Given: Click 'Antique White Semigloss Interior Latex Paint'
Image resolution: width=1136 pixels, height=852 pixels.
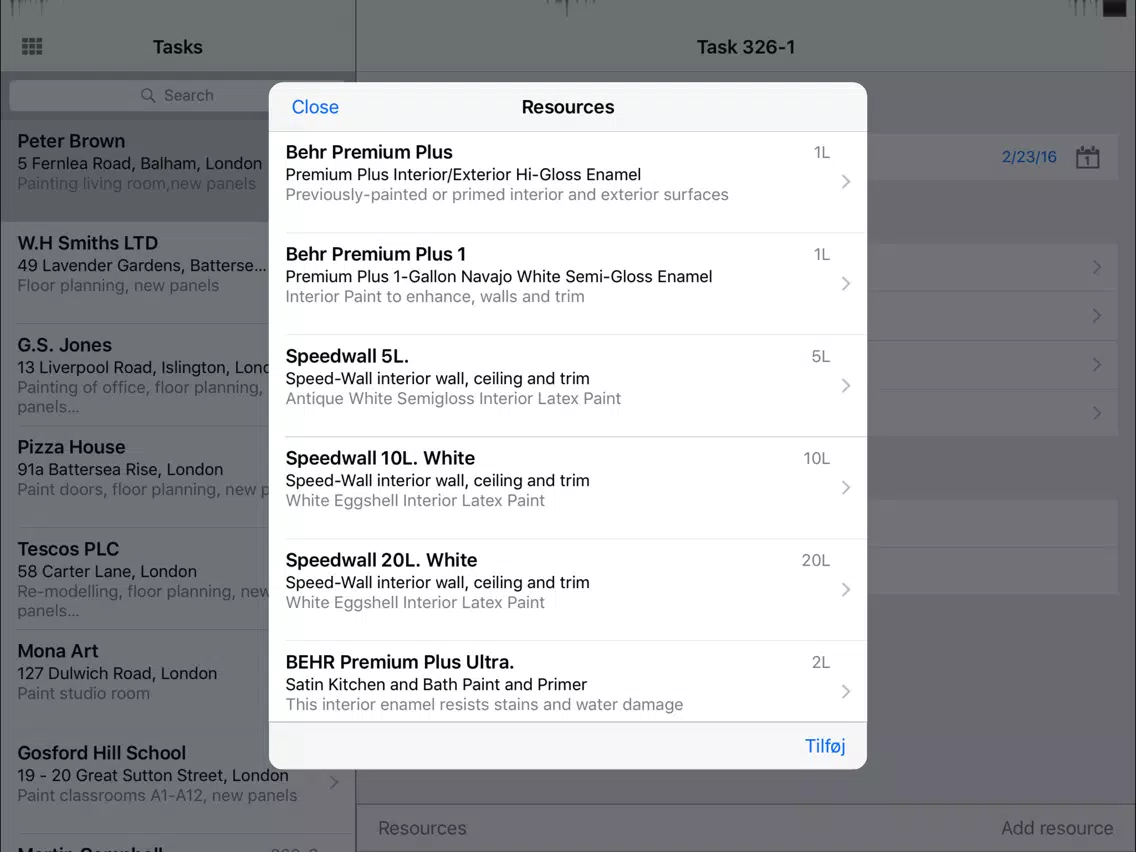Looking at the screenshot, I should point(453,398).
